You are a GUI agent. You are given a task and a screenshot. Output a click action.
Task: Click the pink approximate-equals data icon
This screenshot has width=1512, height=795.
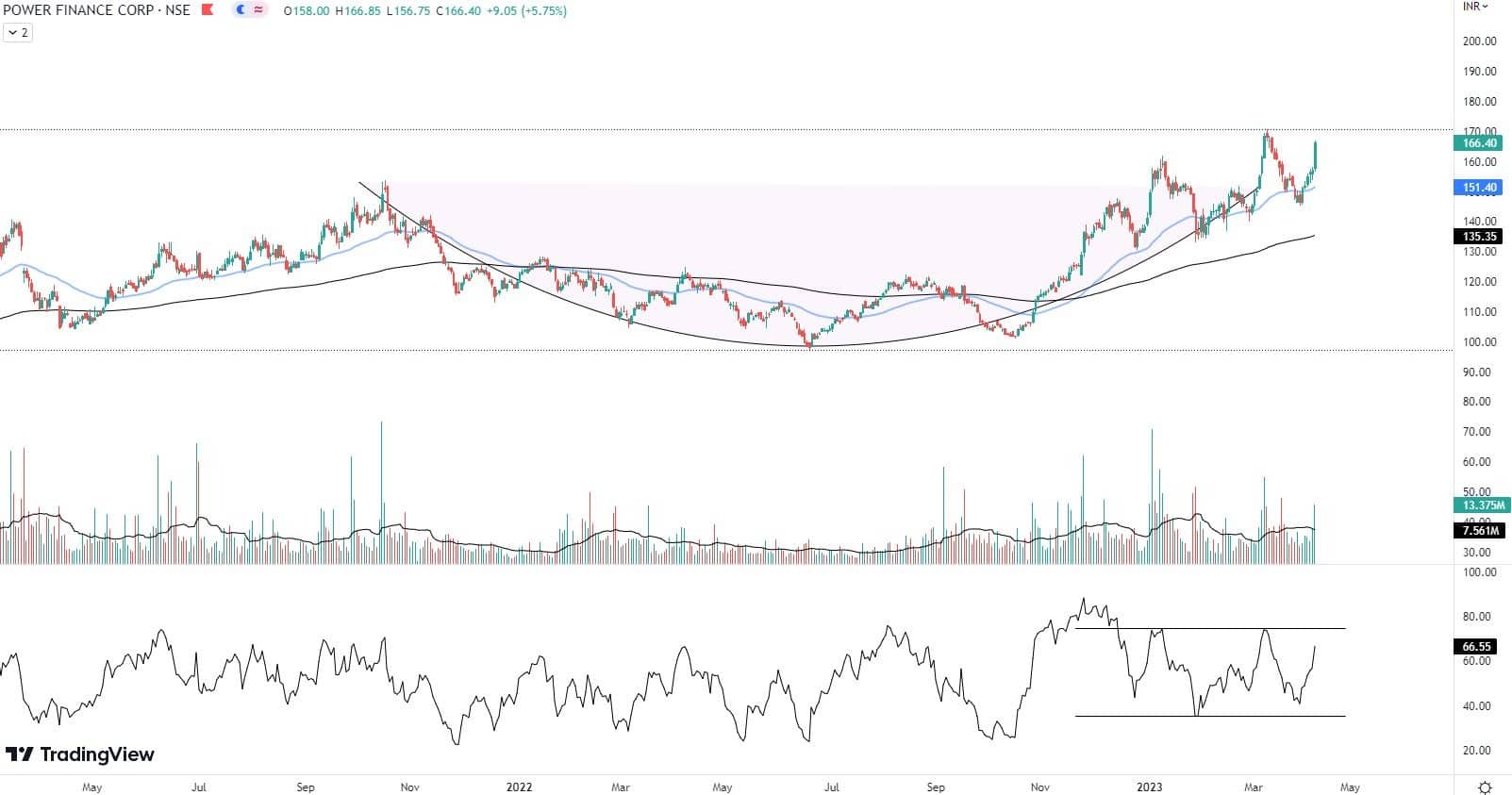click(x=258, y=10)
